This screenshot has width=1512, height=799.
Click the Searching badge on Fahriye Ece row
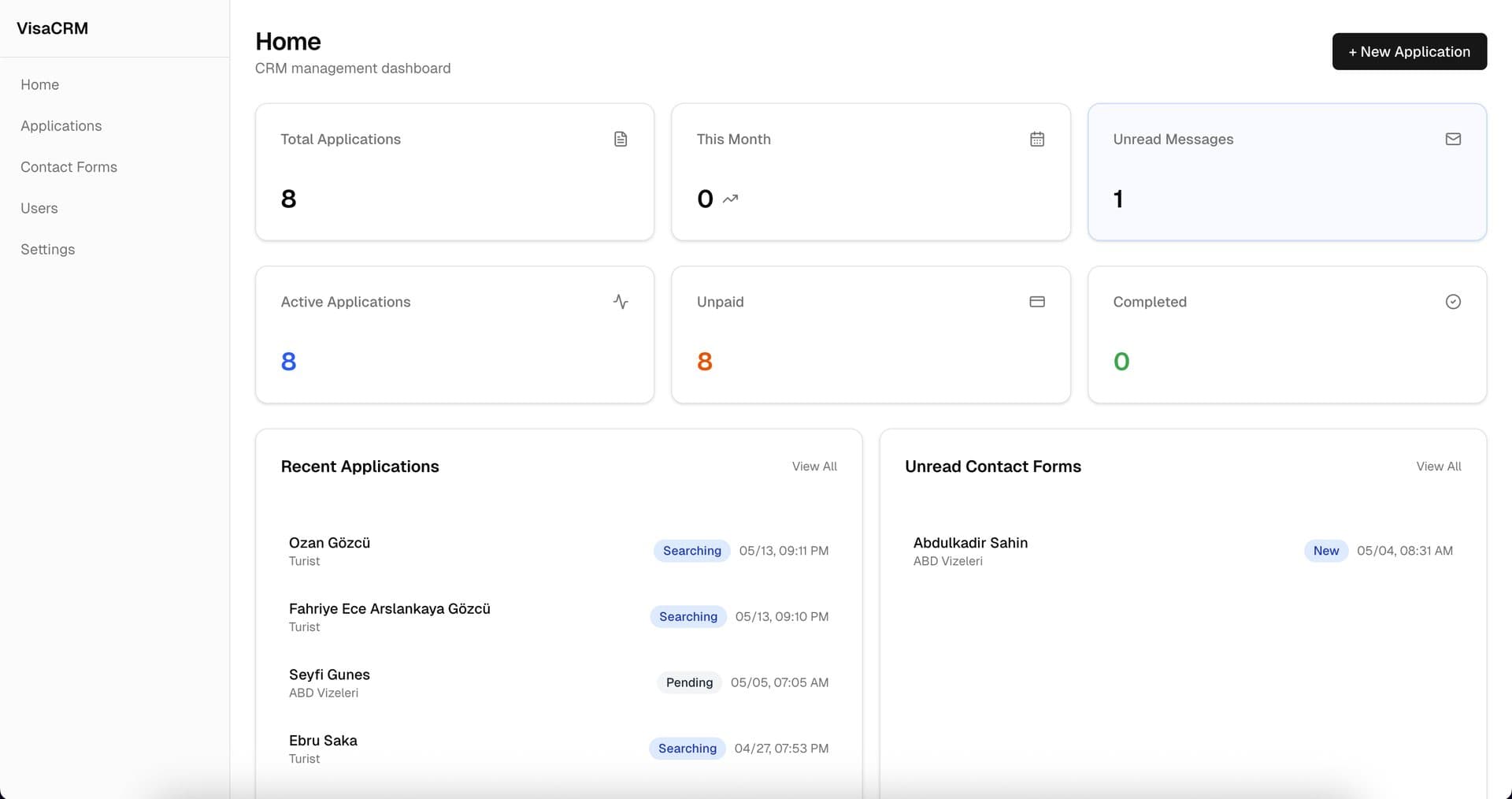pos(687,617)
